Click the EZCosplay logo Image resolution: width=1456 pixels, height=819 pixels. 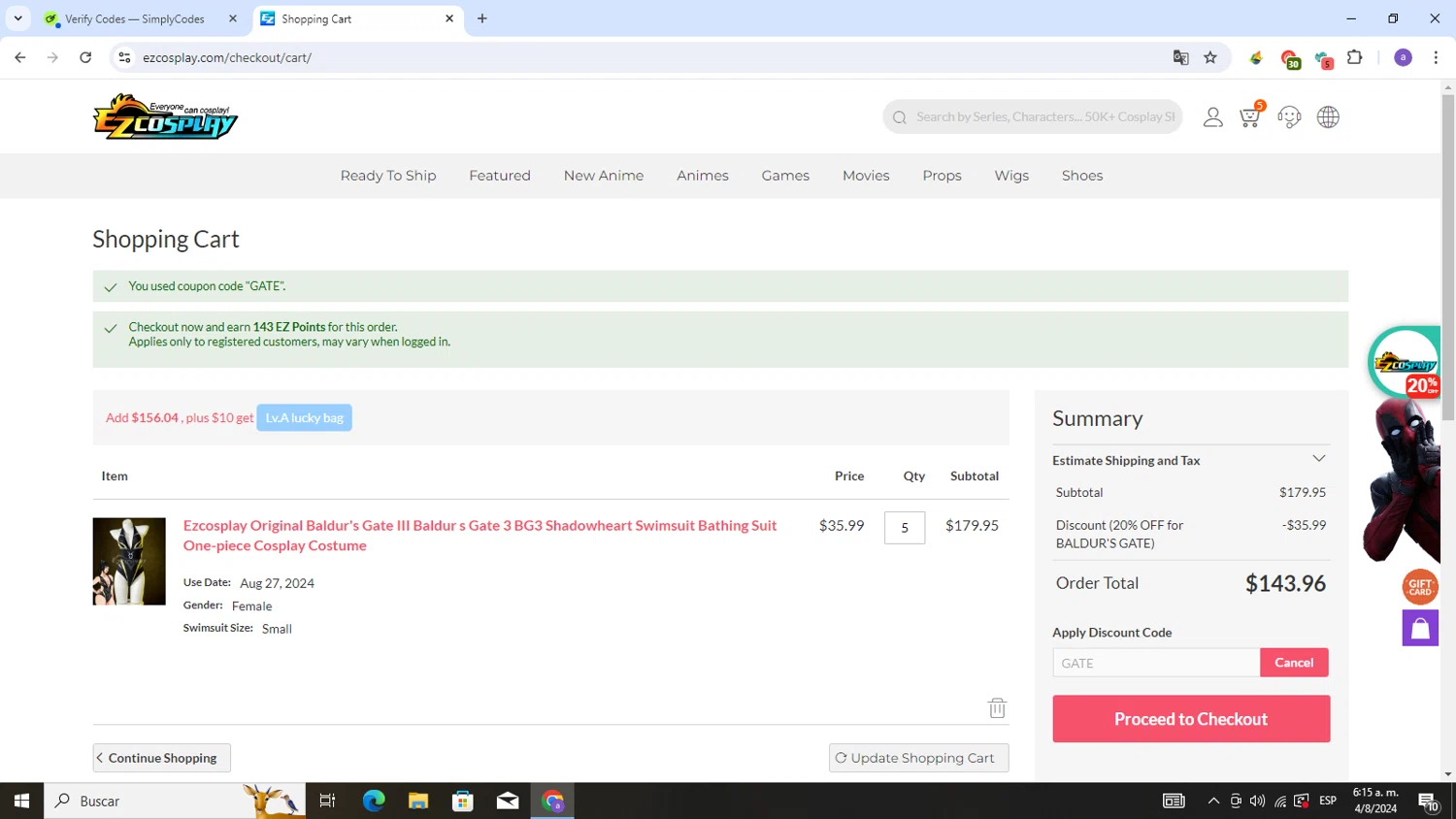click(165, 116)
